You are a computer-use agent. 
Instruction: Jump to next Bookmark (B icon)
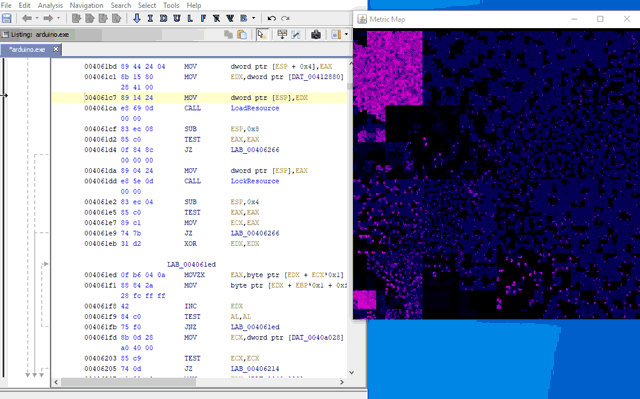244,18
